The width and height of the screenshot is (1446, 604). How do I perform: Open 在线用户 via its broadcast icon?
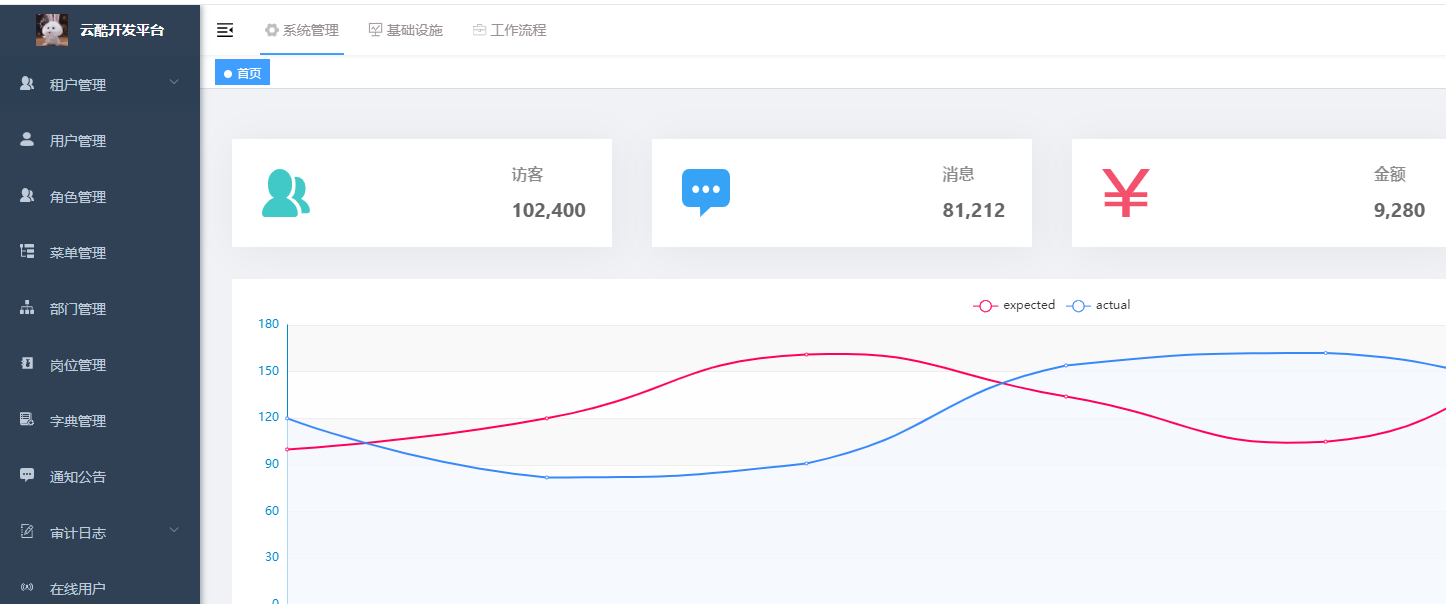(27, 588)
